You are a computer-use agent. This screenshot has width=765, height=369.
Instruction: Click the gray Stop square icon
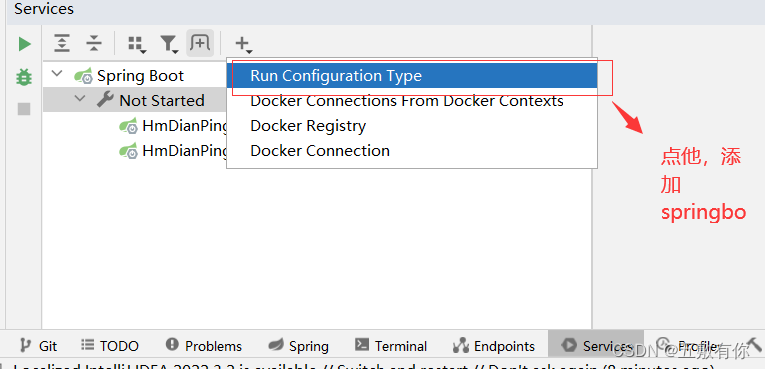24,109
